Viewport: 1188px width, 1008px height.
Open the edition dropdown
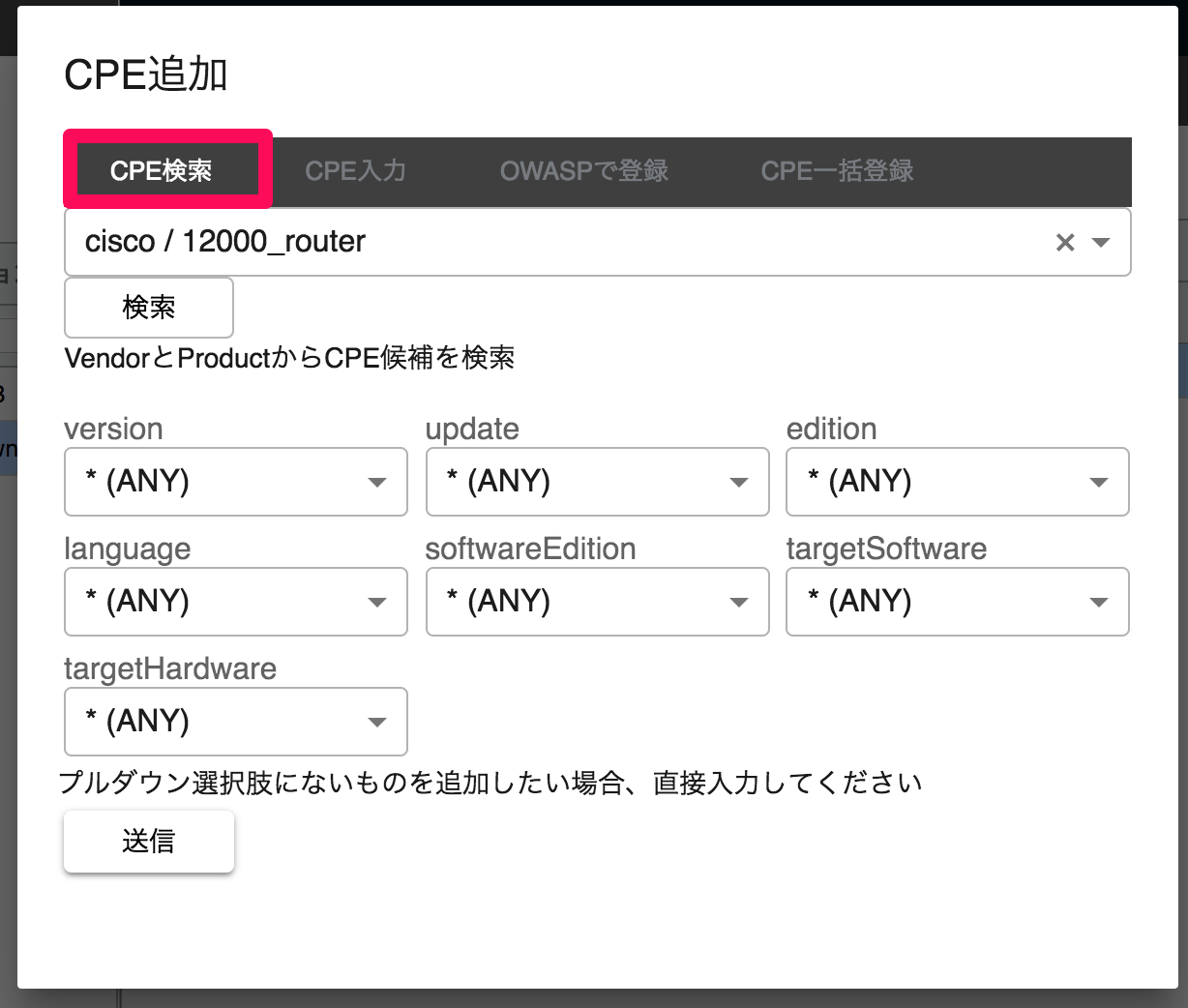point(958,482)
